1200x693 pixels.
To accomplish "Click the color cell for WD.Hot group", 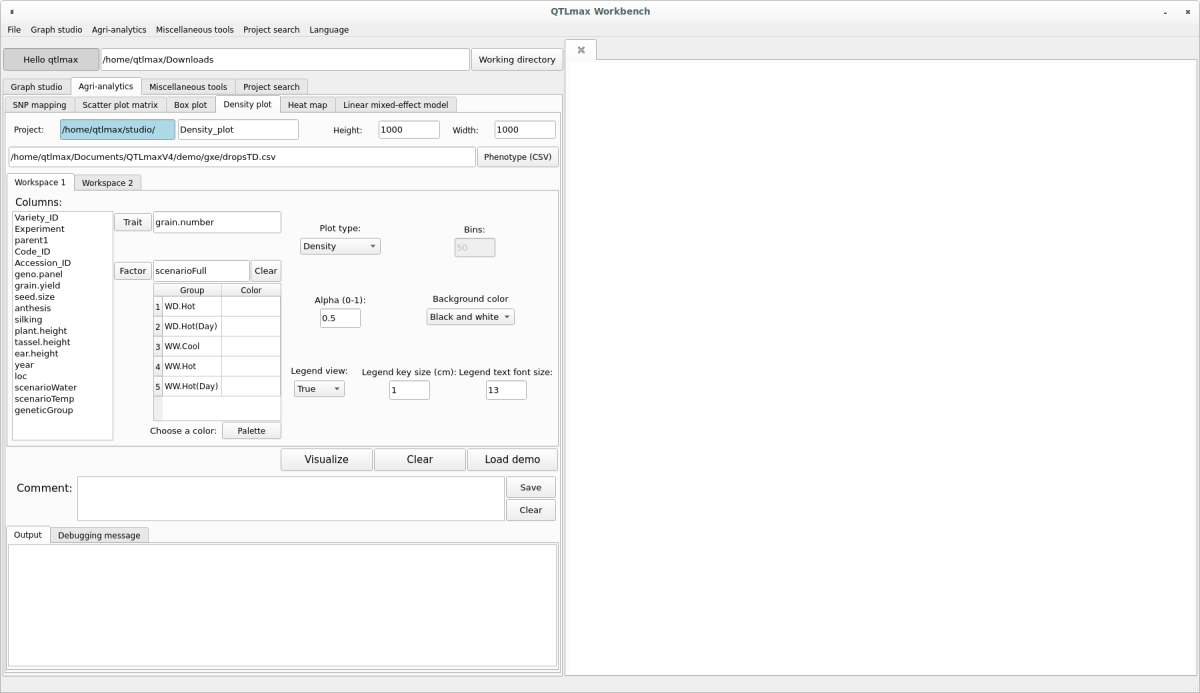I will coord(250,307).
